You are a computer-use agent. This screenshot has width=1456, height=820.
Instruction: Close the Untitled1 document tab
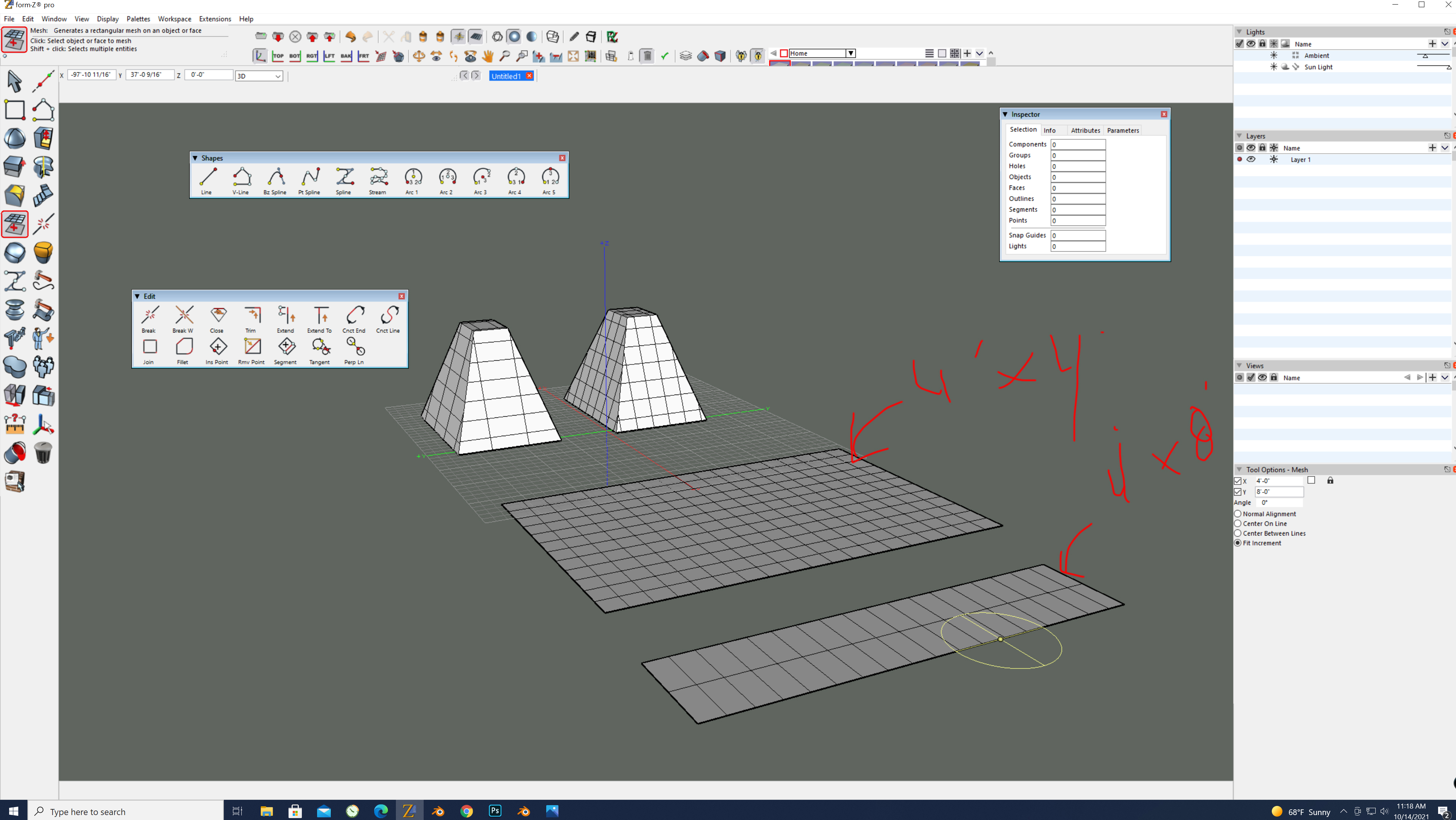529,76
